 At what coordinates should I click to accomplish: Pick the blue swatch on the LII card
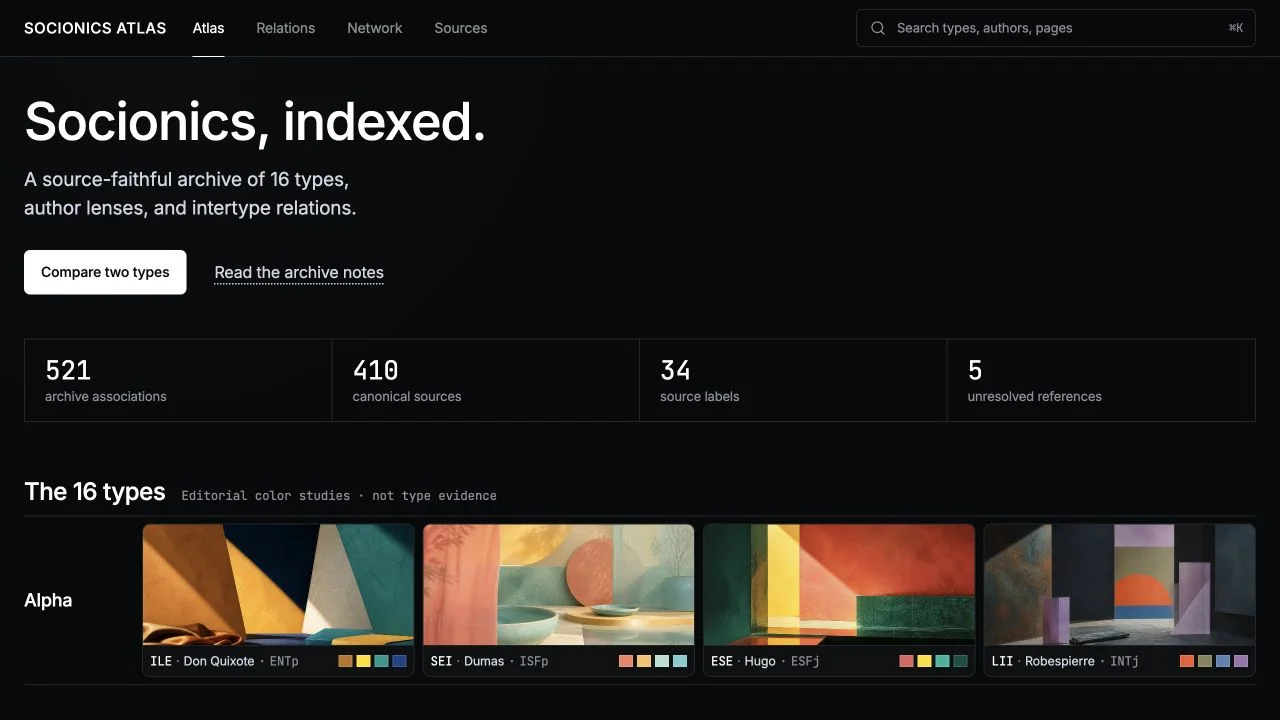[x=1223, y=661]
